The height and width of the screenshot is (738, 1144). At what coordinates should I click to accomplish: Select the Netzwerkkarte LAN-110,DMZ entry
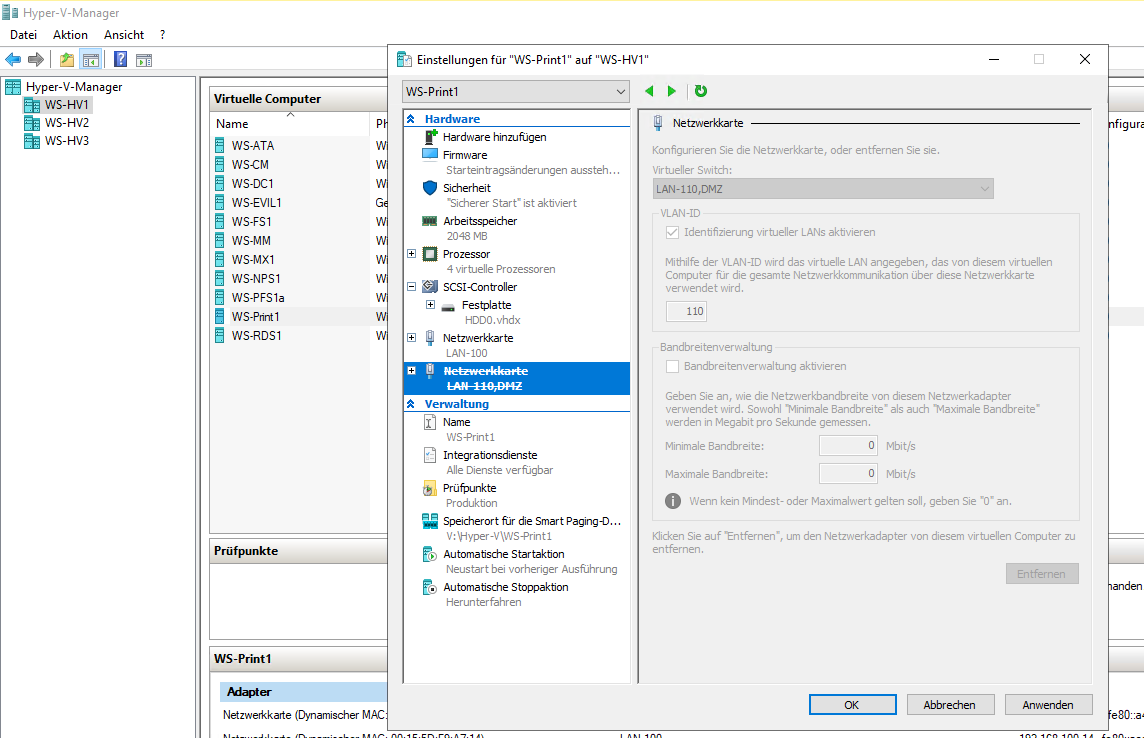point(517,378)
